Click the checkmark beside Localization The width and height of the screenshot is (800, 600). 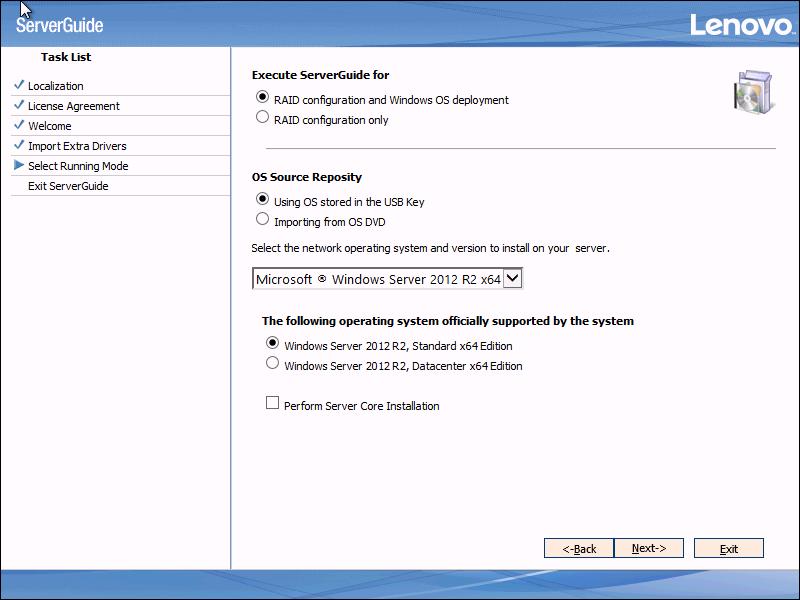click(16, 86)
